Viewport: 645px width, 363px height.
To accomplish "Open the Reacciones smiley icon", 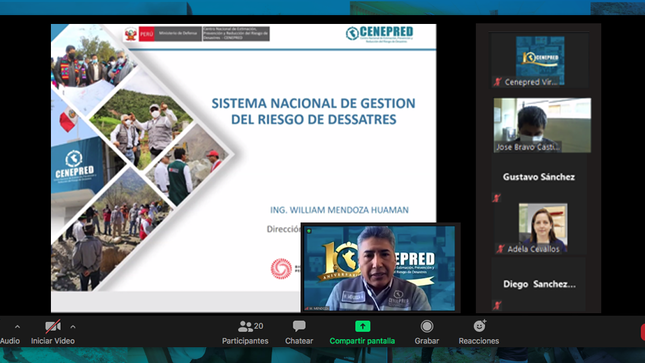I will tap(479, 326).
